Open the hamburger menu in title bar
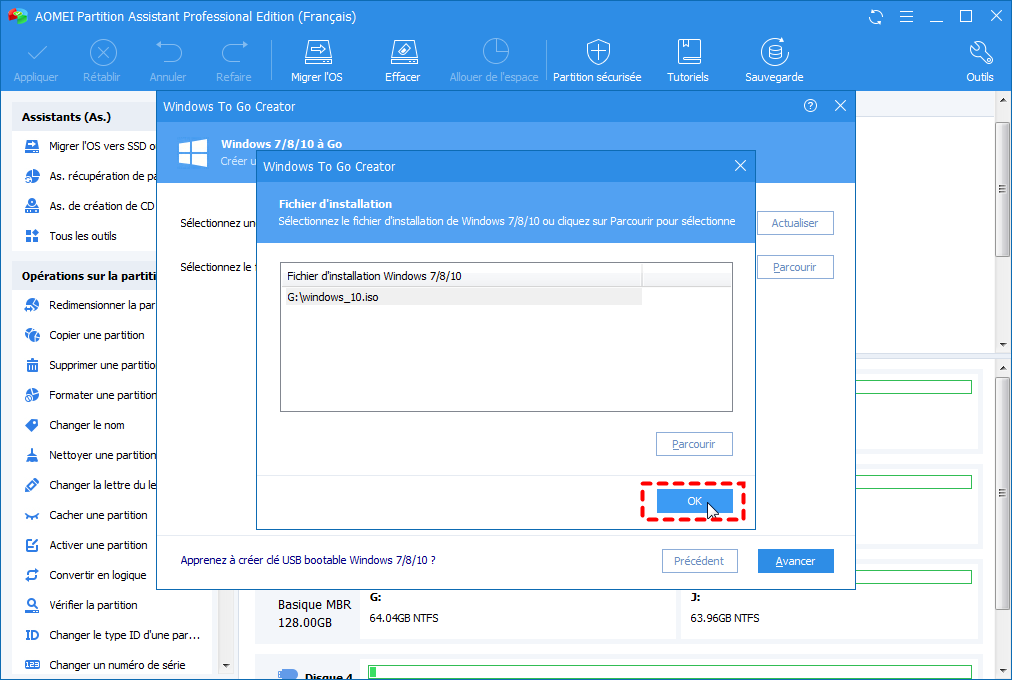This screenshot has height=680, width=1012. [906, 17]
